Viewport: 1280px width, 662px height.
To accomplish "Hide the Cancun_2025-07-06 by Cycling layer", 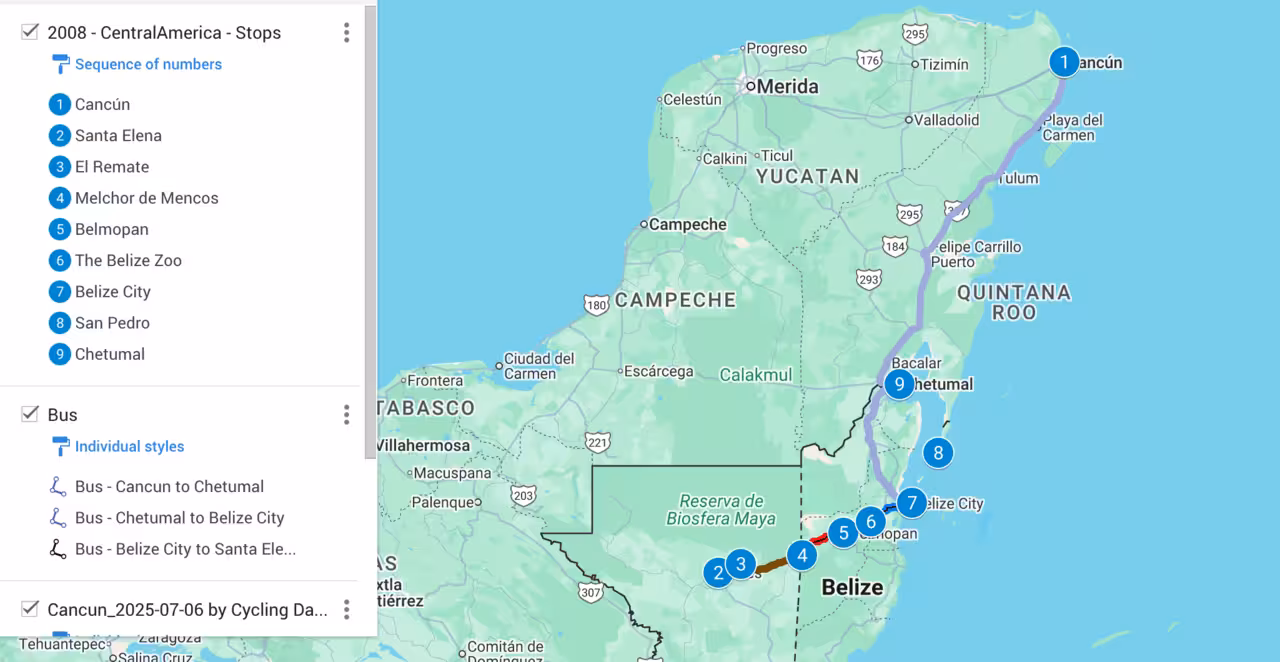I will 30,609.
